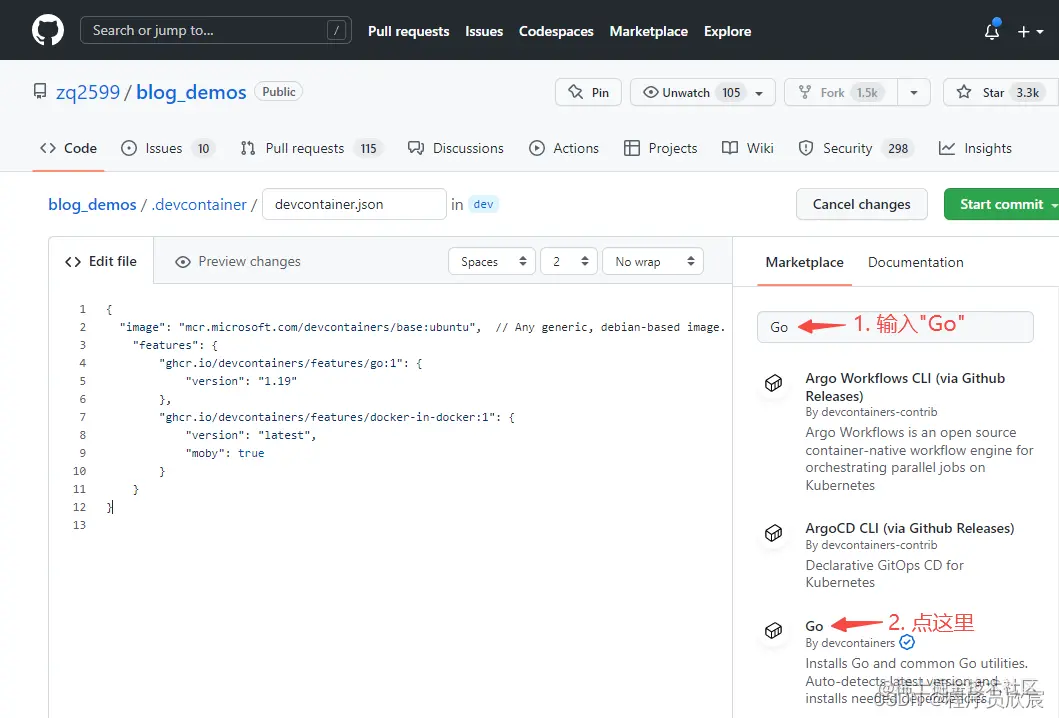Select the Preview changes tab

238,261
